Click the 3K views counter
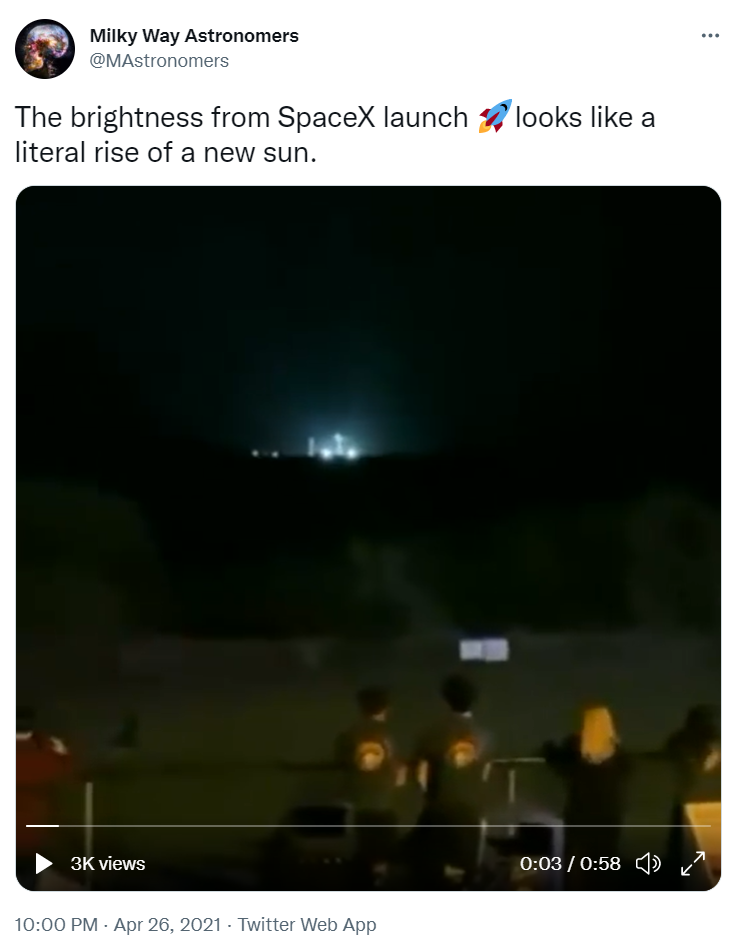The width and height of the screenshot is (737, 951). (x=108, y=864)
